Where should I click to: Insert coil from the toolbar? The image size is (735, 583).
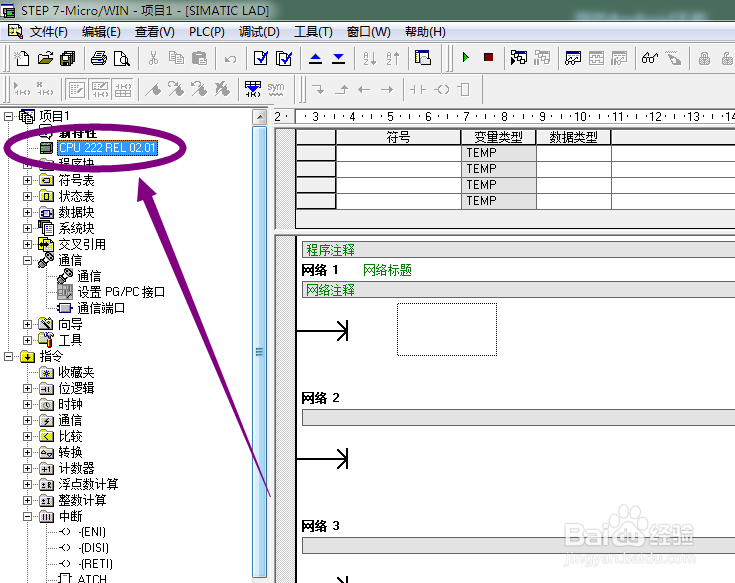tap(442, 89)
